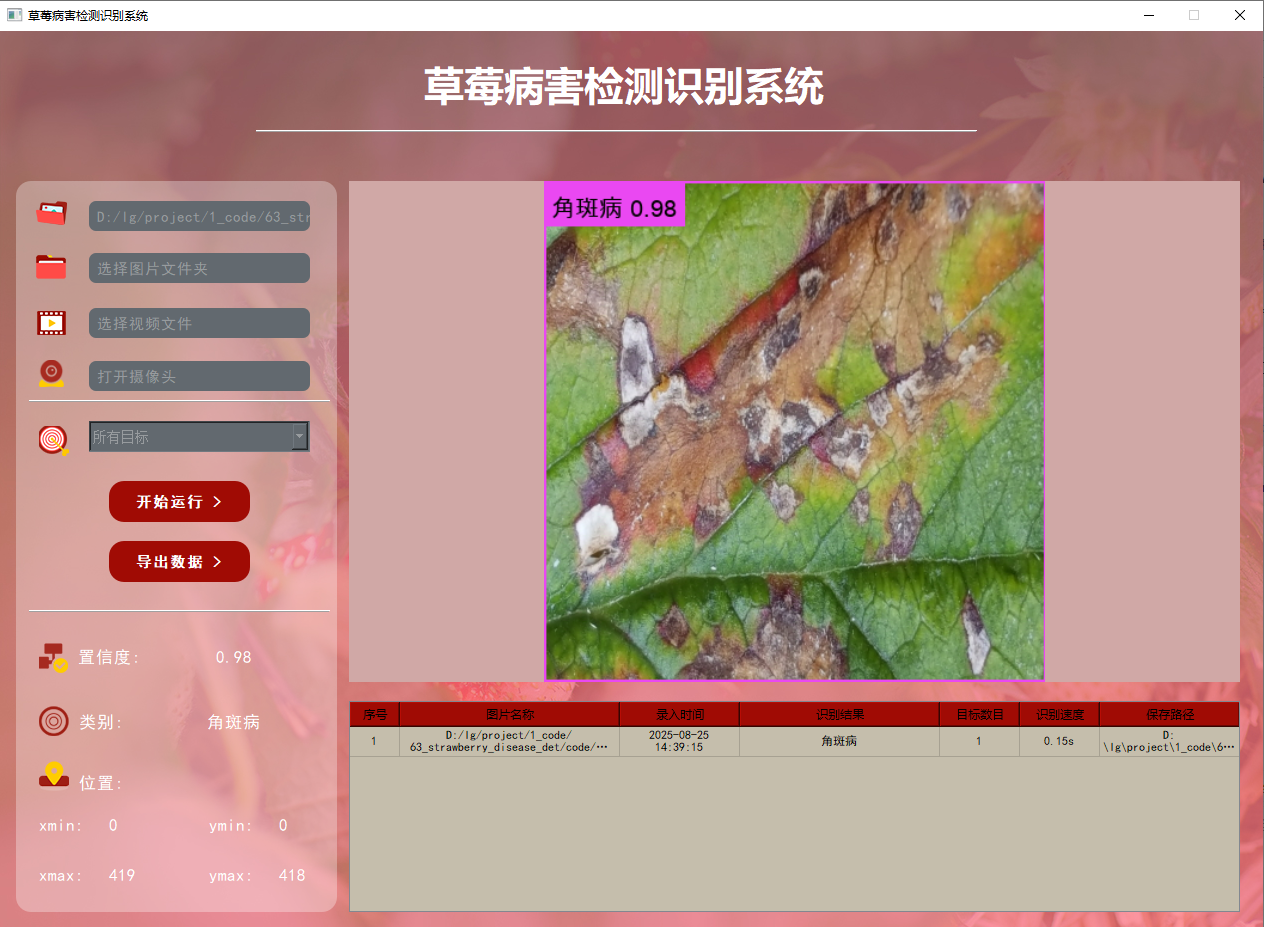
Task: Click the 草莓病害检测识别系统 heading
Action: click(624, 87)
